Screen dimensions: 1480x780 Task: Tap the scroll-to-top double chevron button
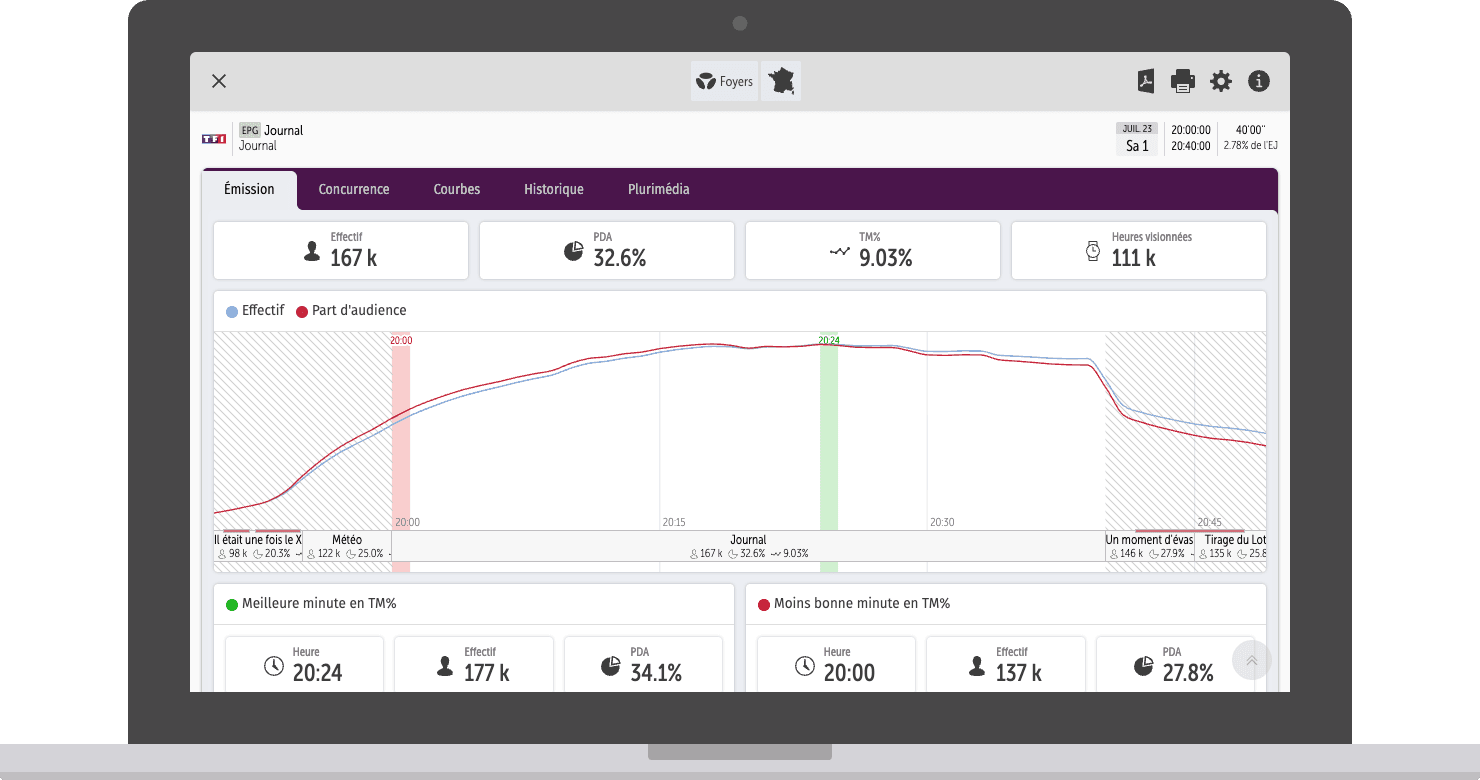[1251, 661]
